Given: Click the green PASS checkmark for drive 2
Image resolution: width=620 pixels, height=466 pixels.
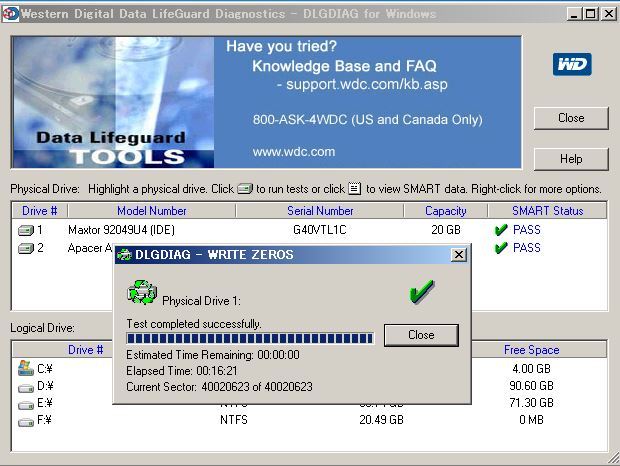Looking at the screenshot, I should 501,248.
